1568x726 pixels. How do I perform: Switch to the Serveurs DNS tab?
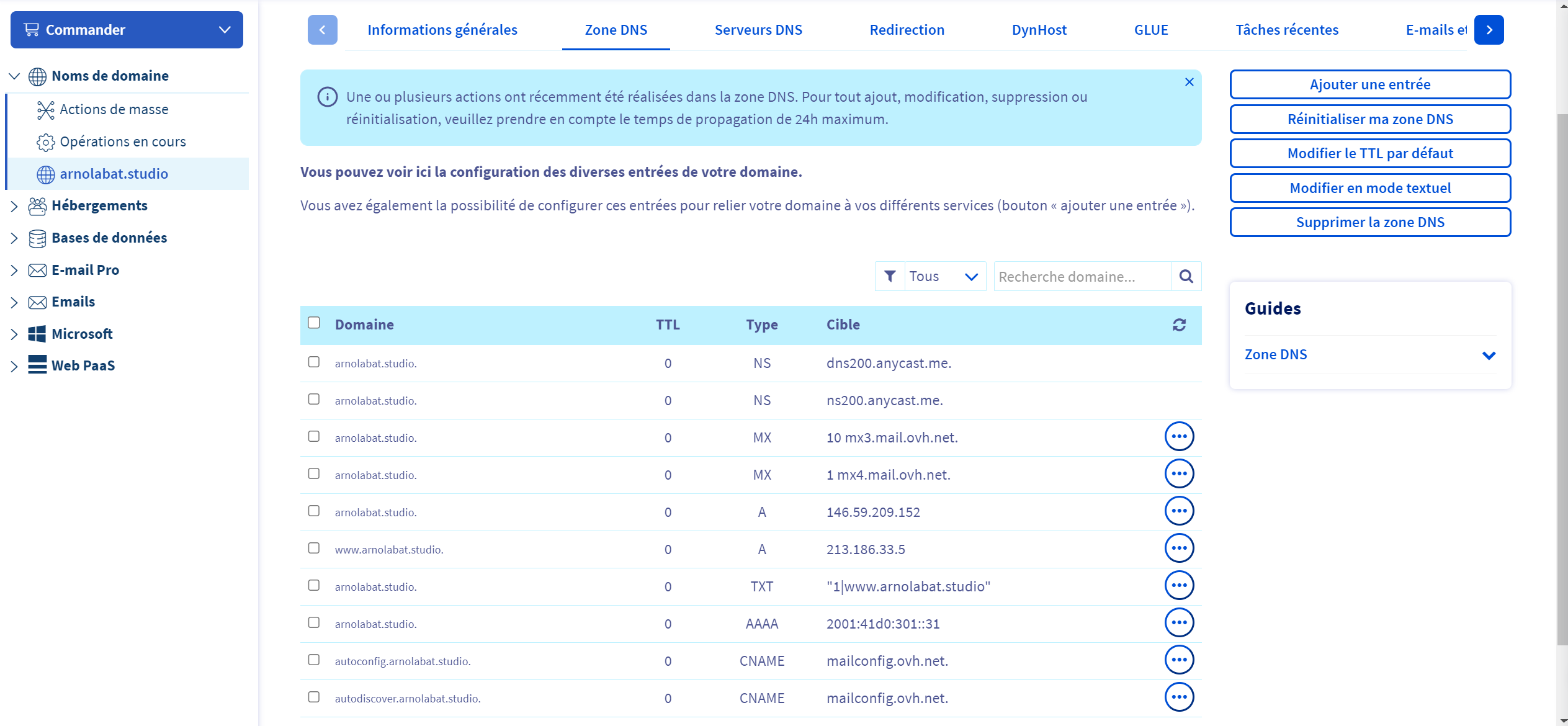[758, 30]
